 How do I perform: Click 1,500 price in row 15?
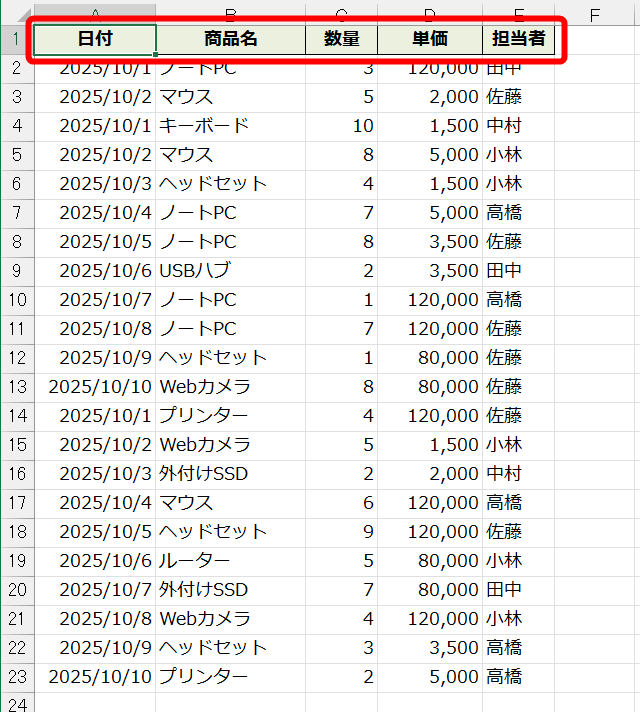click(430, 445)
